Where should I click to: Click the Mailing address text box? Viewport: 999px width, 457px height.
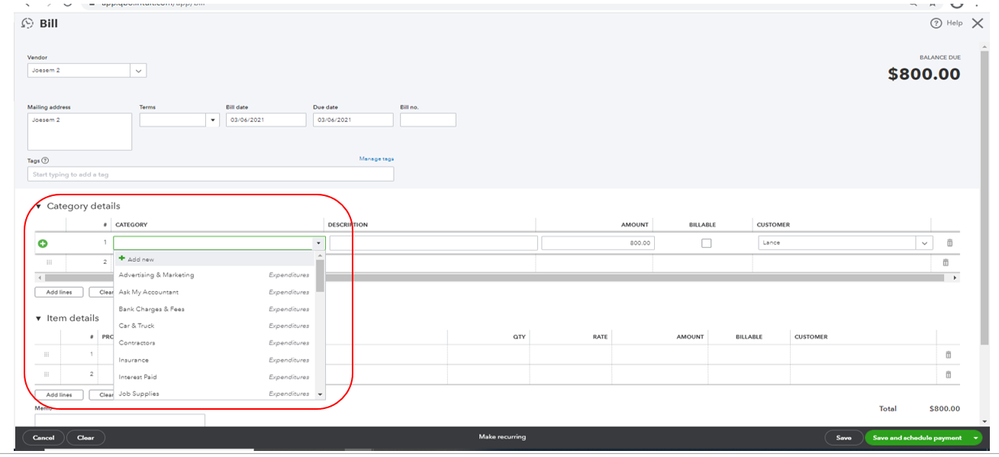[80, 132]
